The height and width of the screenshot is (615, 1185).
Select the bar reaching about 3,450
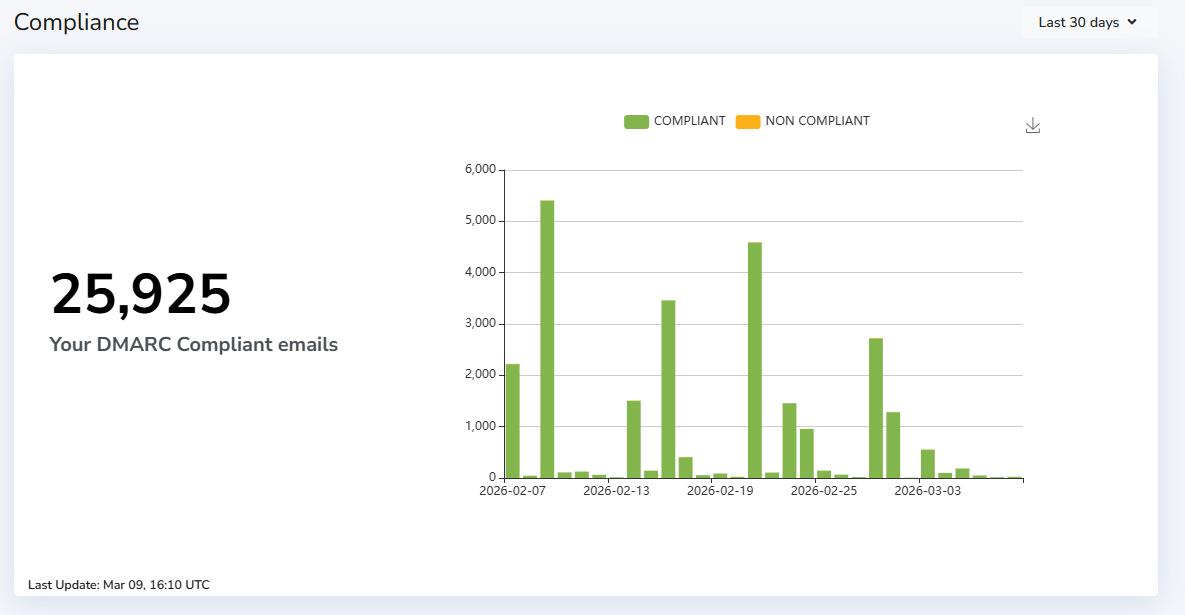point(668,389)
